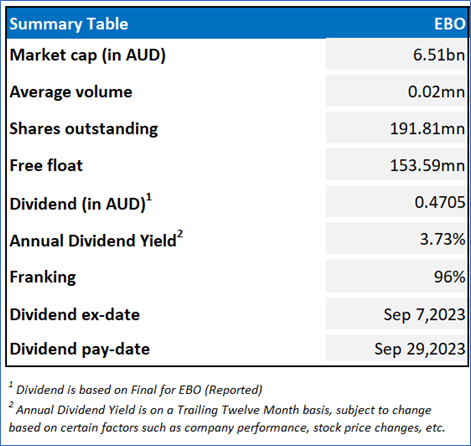The height and width of the screenshot is (446, 471).
Task: Click the Annual Dividend Yield label
Action: tap(96, 239)
